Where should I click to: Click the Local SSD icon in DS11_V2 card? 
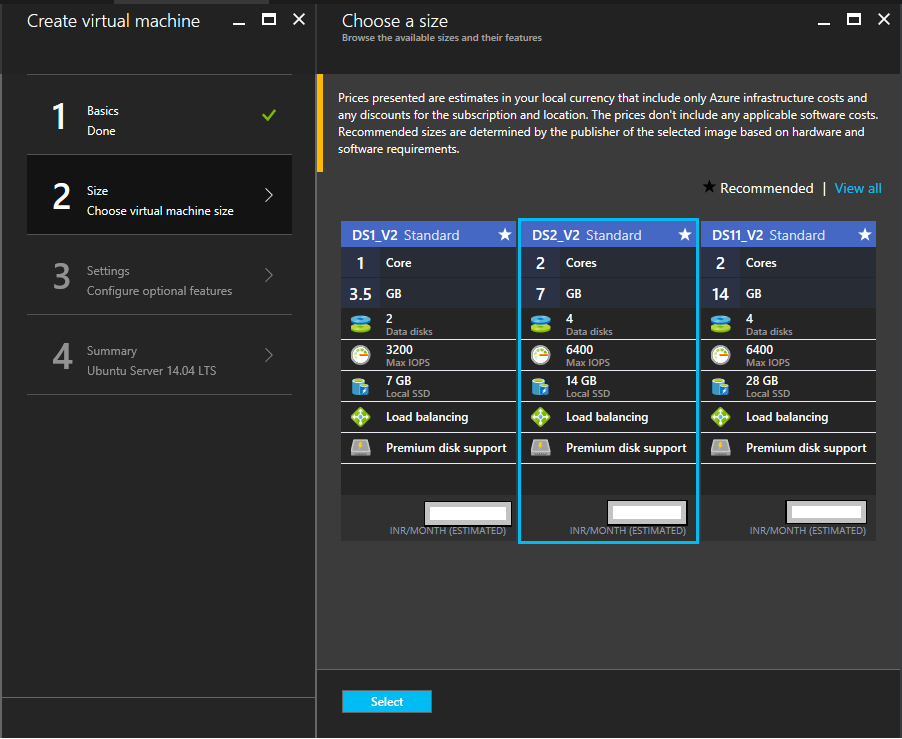pyautogui.click(x=721, y=386)
